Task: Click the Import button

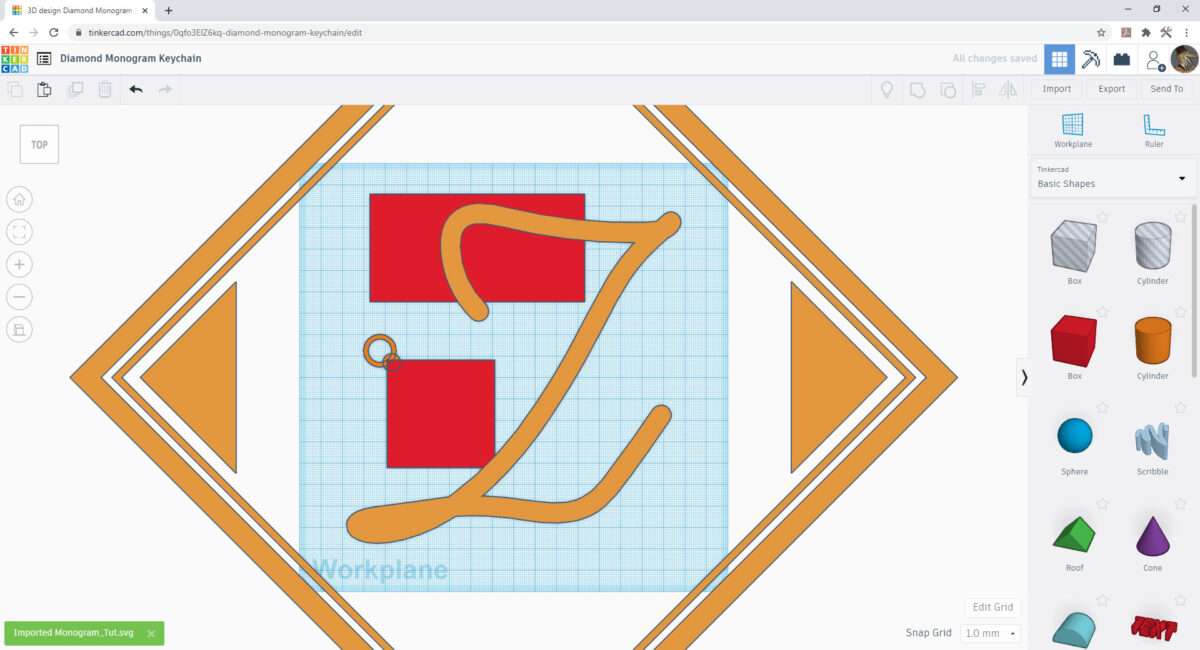Action: [x=1055, y=89]
